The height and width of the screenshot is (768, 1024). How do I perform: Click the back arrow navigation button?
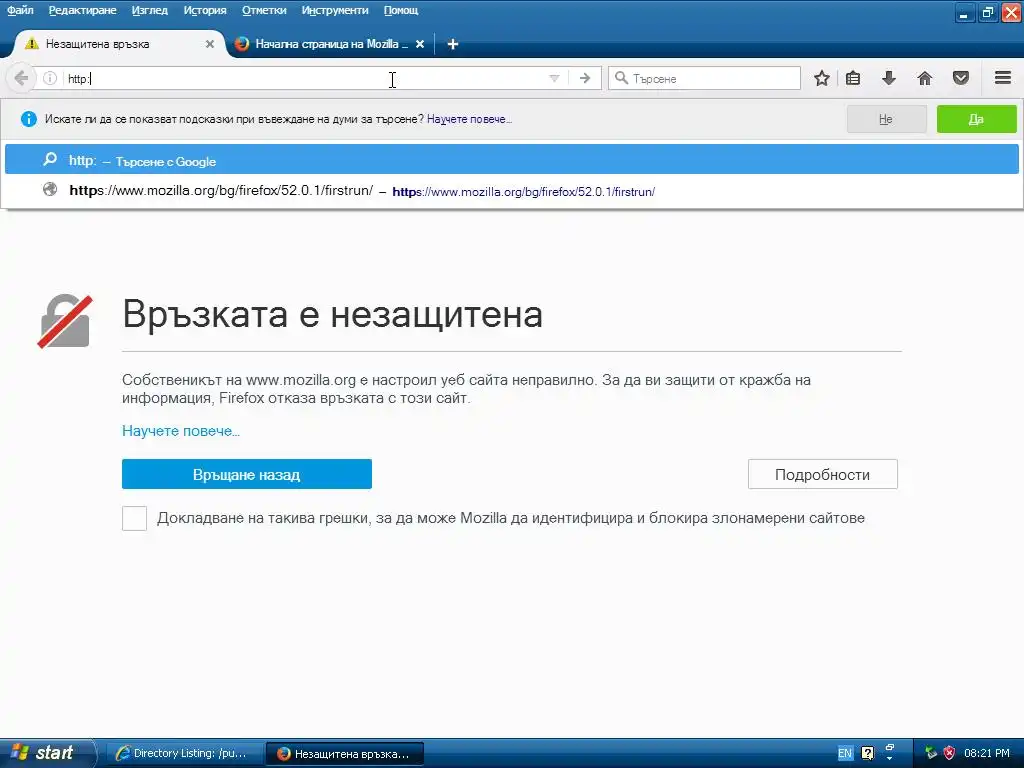[x=21, y=78]
